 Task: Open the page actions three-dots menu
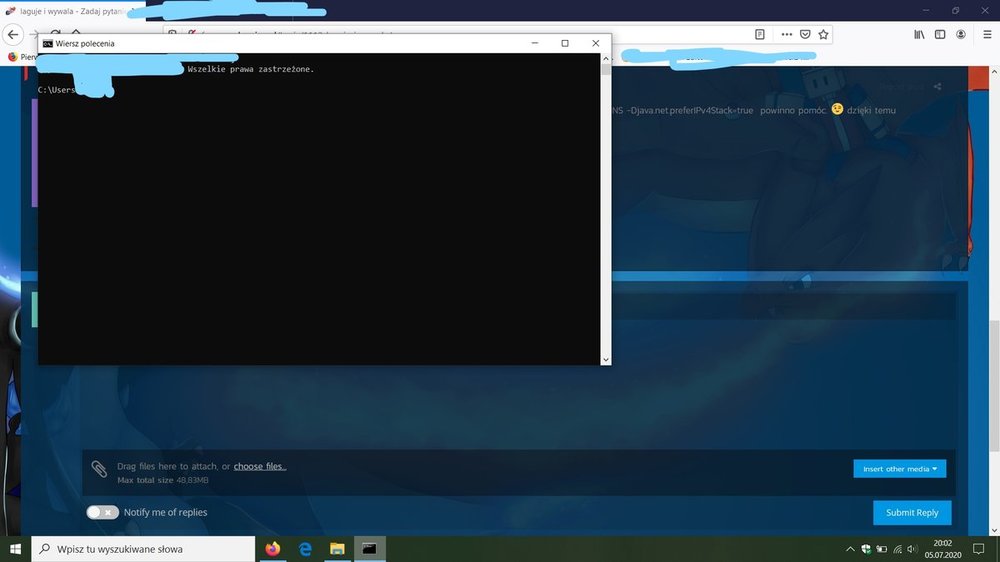point(786,34)
